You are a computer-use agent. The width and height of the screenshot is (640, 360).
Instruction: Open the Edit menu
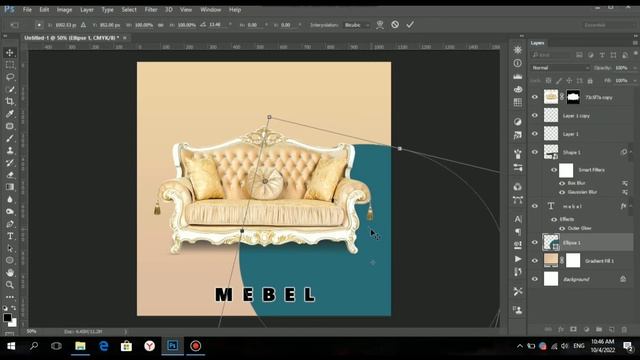44,9
